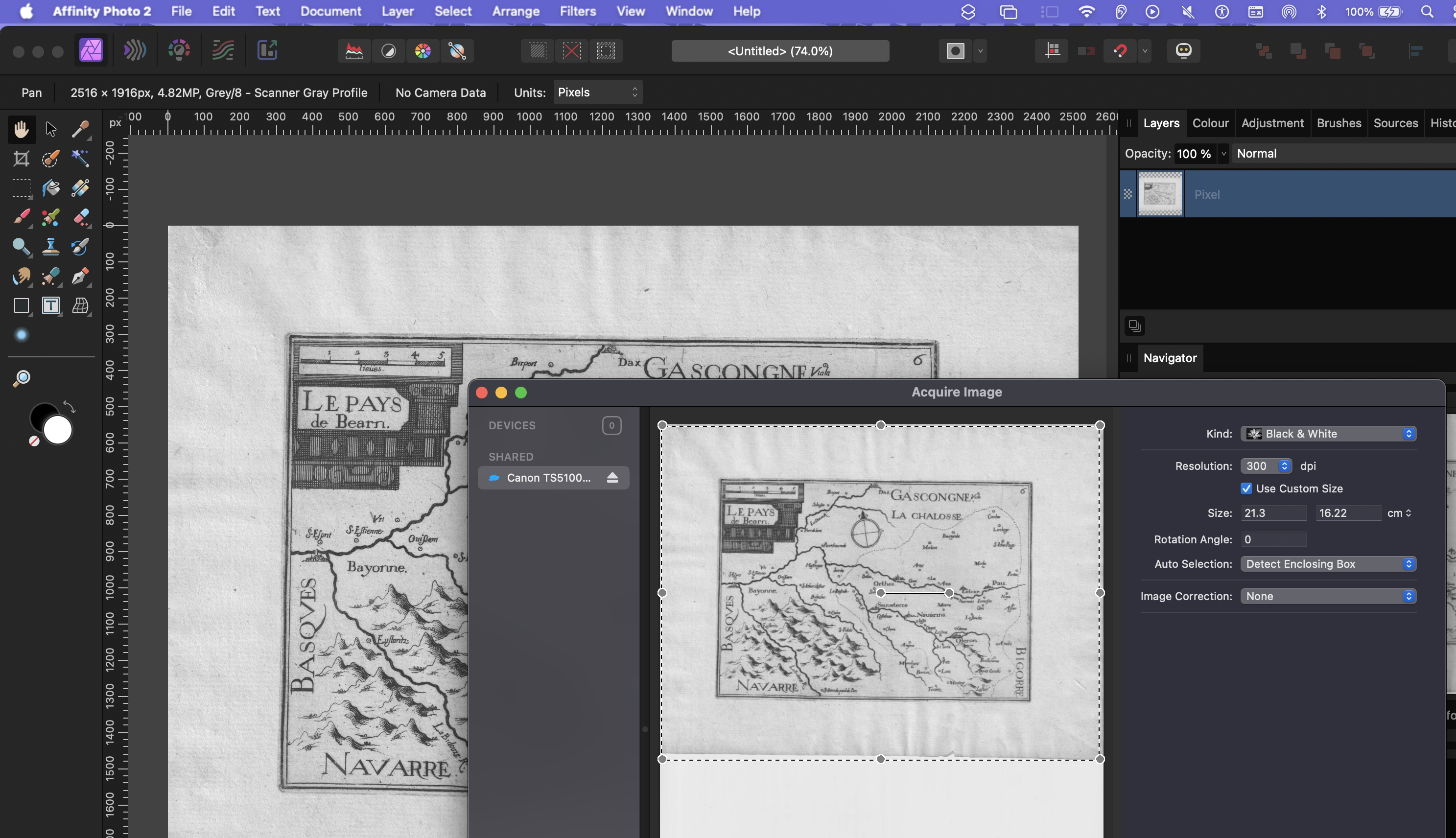This screenshot has height=838, width=1456.
Task: Select the Crop tool
Action: [x=21, y=158]
